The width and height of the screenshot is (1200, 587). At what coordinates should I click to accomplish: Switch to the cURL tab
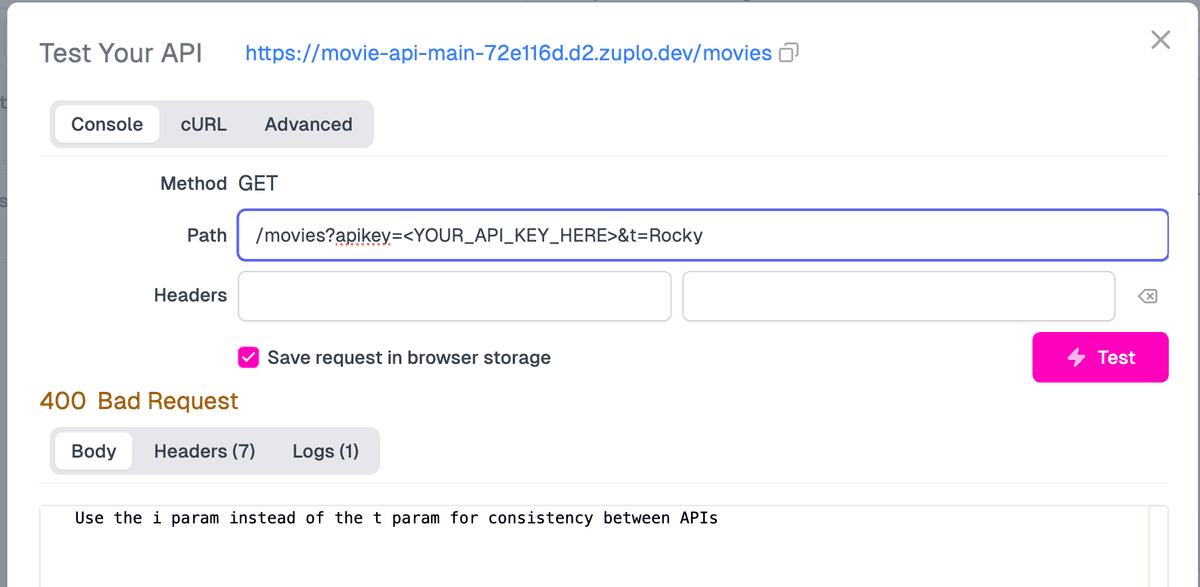coord(203,125)
